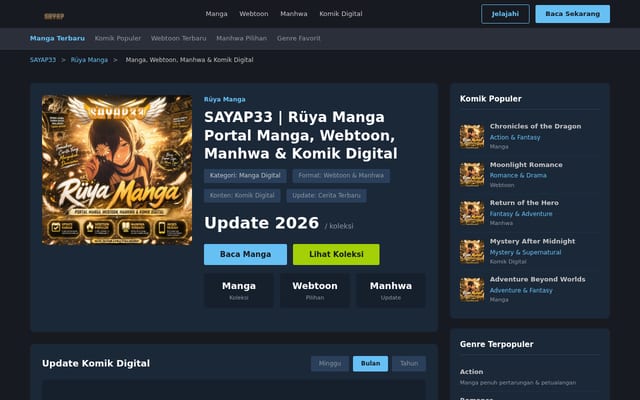Image resolution: width=640 pixels, height=400 pixels.
Task: Select the Genre Favorit tab
Action: pos(299,38)
